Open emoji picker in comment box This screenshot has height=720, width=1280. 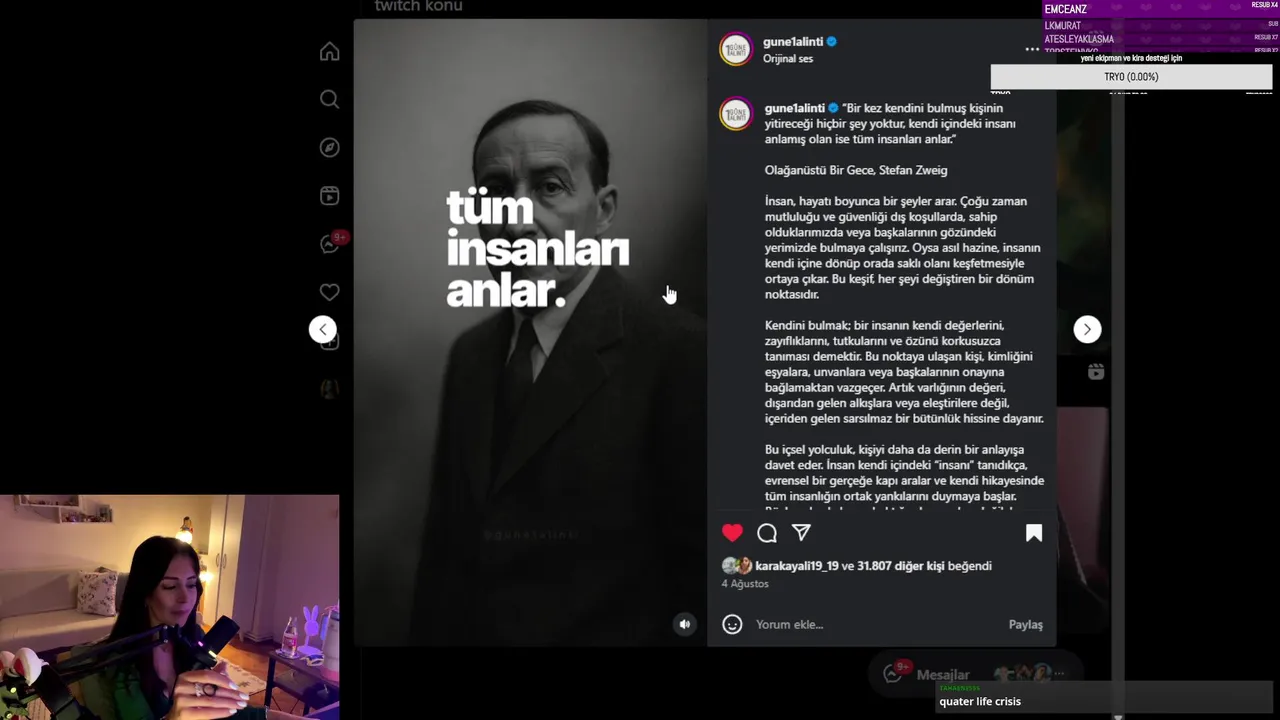click(732, 624)
